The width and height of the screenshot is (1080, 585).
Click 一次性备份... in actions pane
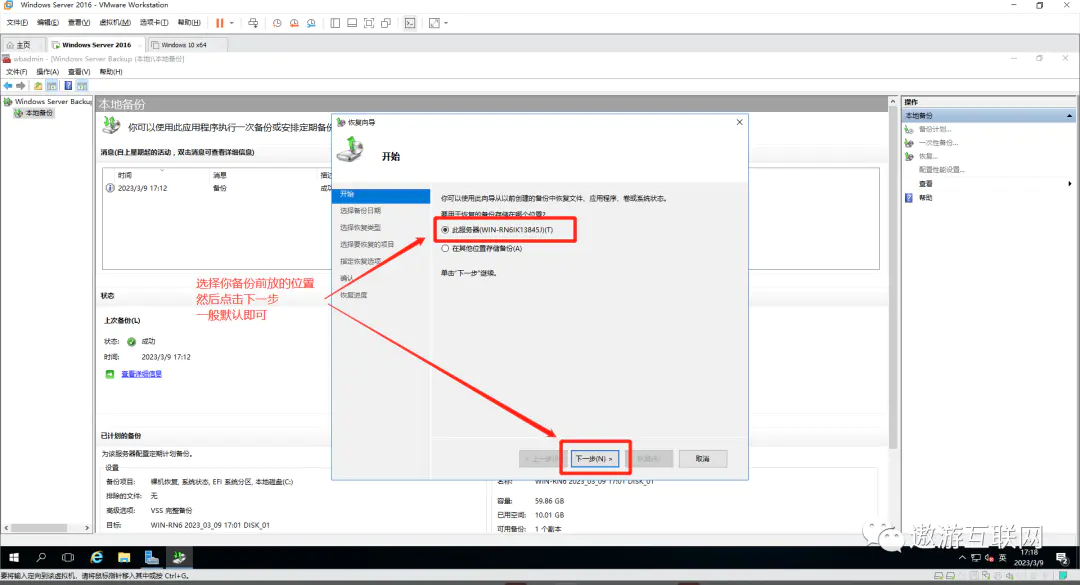coord(937,143)
